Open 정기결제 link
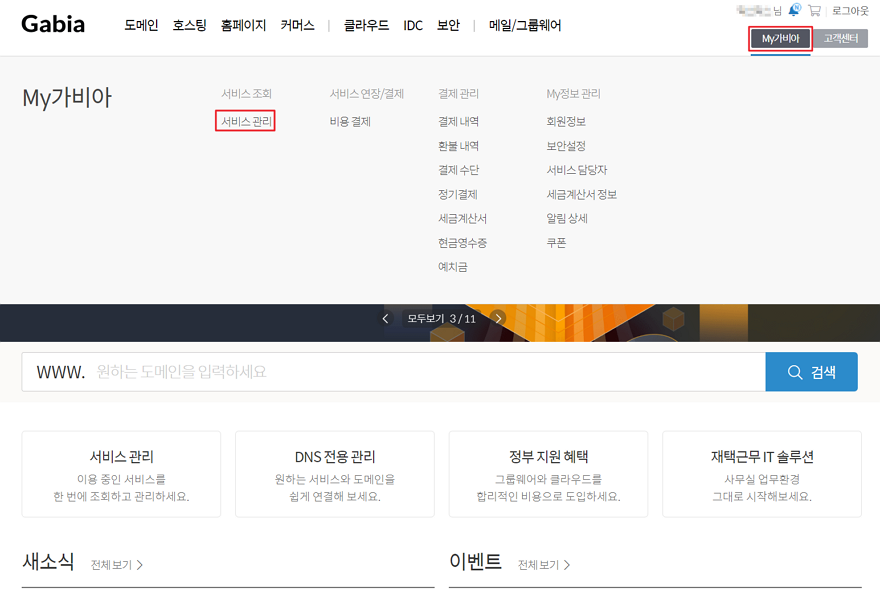Image resolution: width=880 pixels, height=600 pixels. pos(458,194)
